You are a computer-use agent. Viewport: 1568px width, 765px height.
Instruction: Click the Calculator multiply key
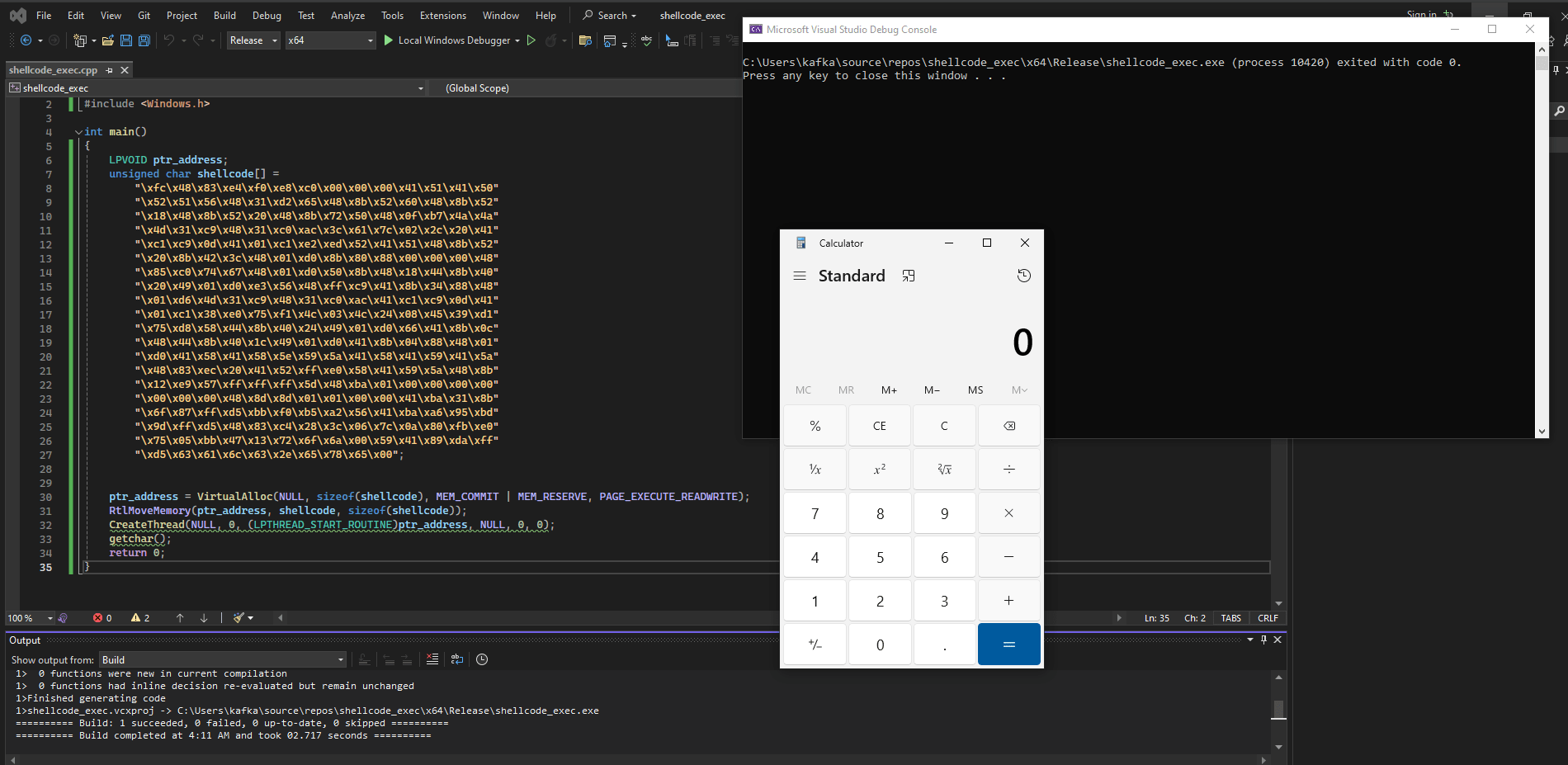1009,513
